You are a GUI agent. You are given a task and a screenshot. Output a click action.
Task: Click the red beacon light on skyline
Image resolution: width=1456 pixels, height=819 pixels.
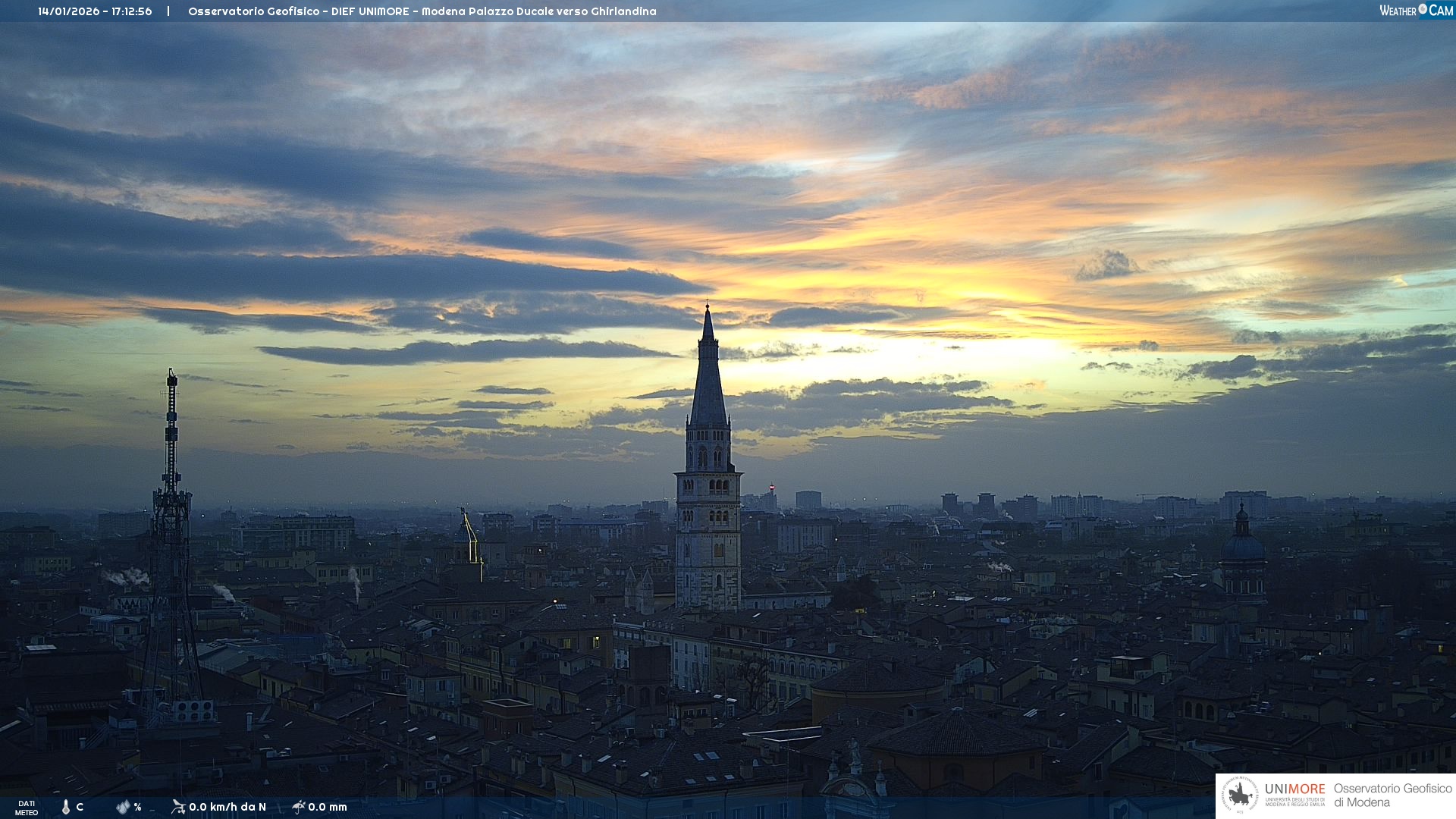(x=772, y=487)
